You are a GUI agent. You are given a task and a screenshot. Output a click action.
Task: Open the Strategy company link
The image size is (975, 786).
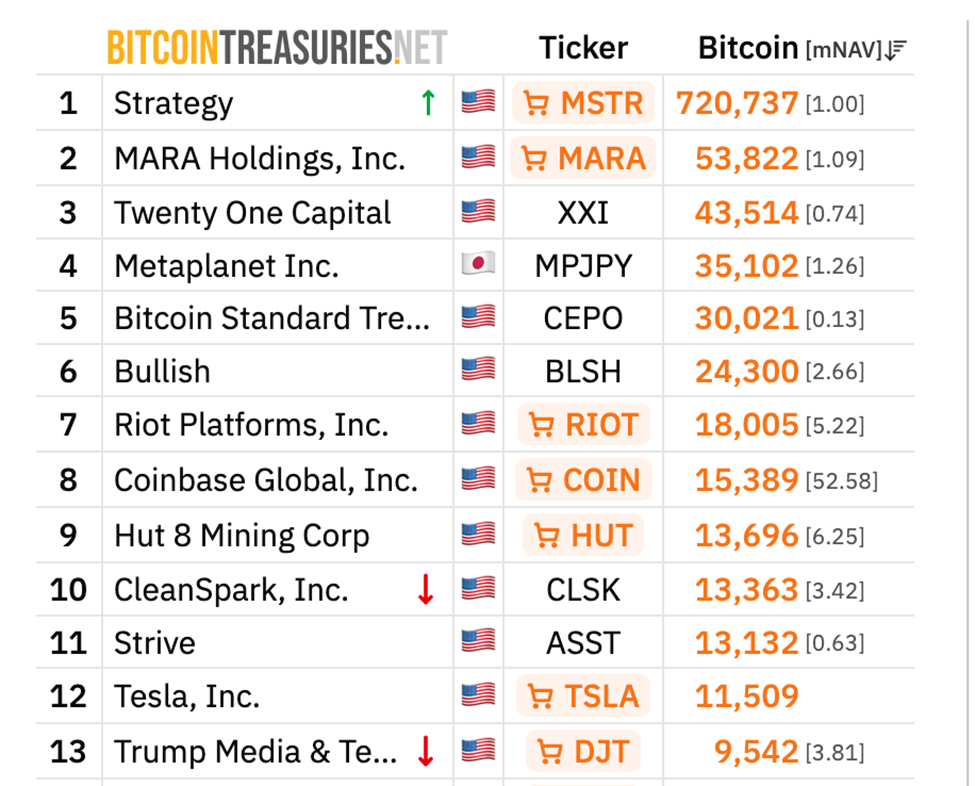pos(173,103)
